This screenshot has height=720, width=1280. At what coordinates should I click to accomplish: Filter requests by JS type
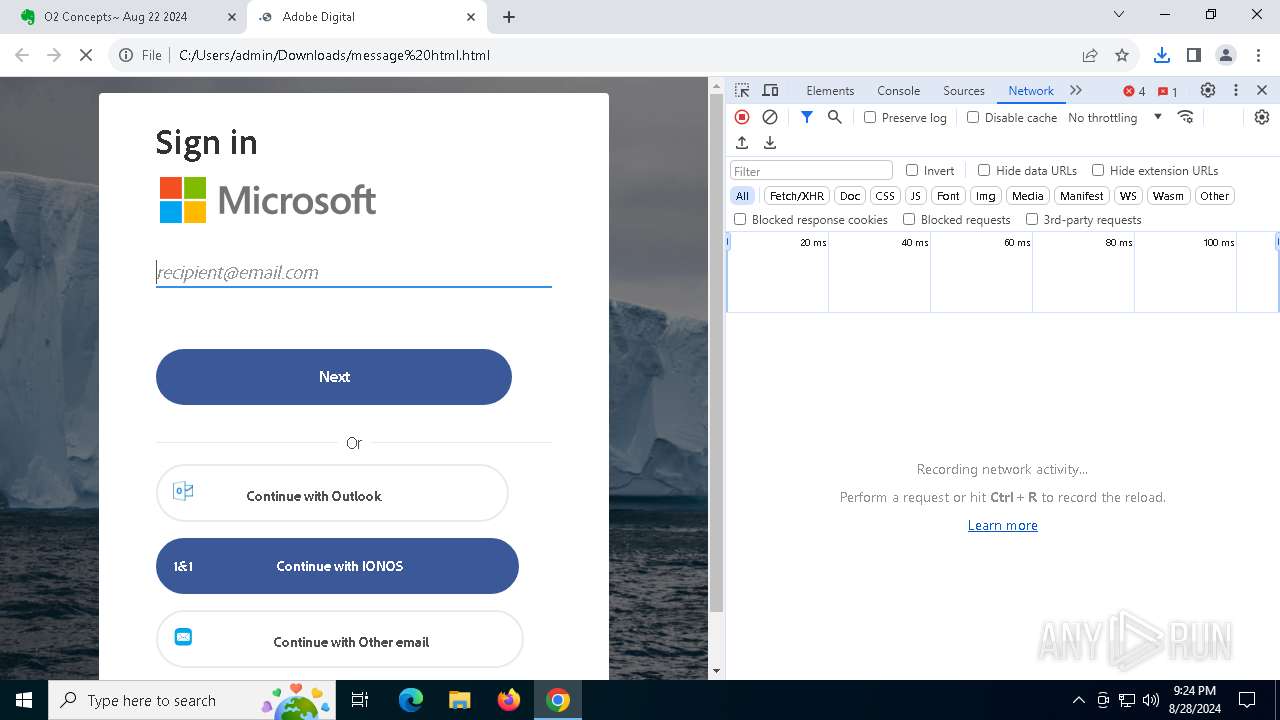pos(915,196)
